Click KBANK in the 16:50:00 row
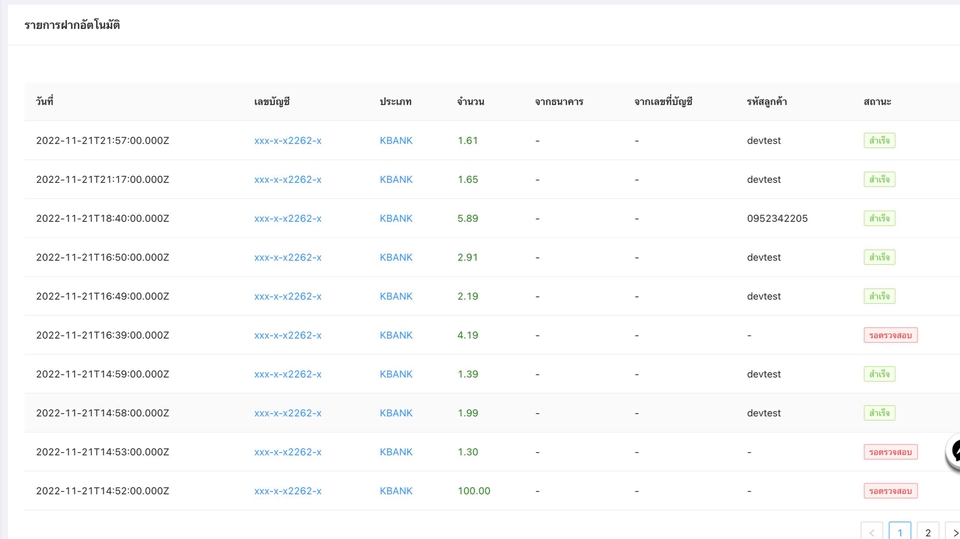This screenshot has width=960, height=539. pos(396,257)
